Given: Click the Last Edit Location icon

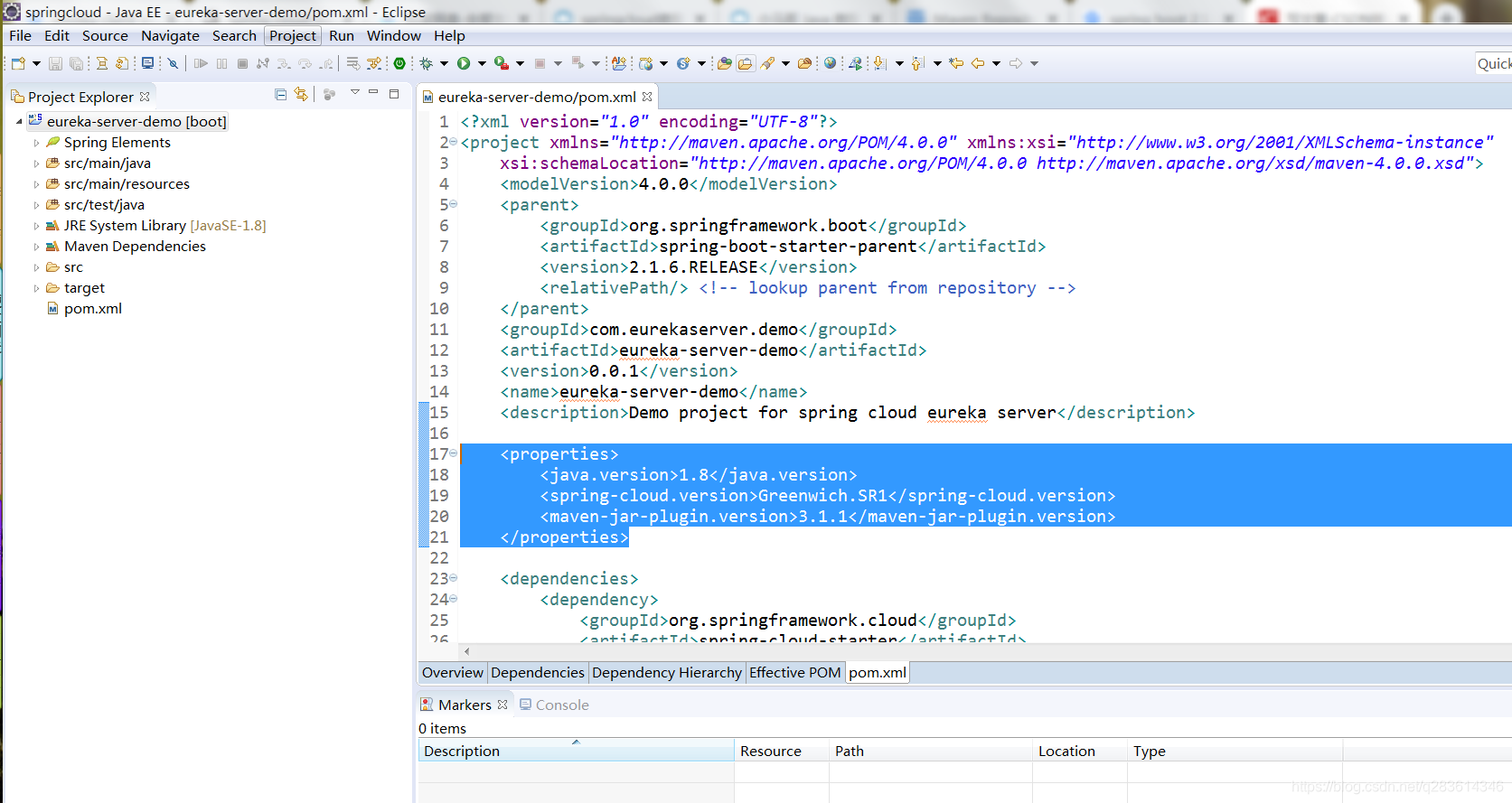Looking at the screenshot, I should pos(956,63).
